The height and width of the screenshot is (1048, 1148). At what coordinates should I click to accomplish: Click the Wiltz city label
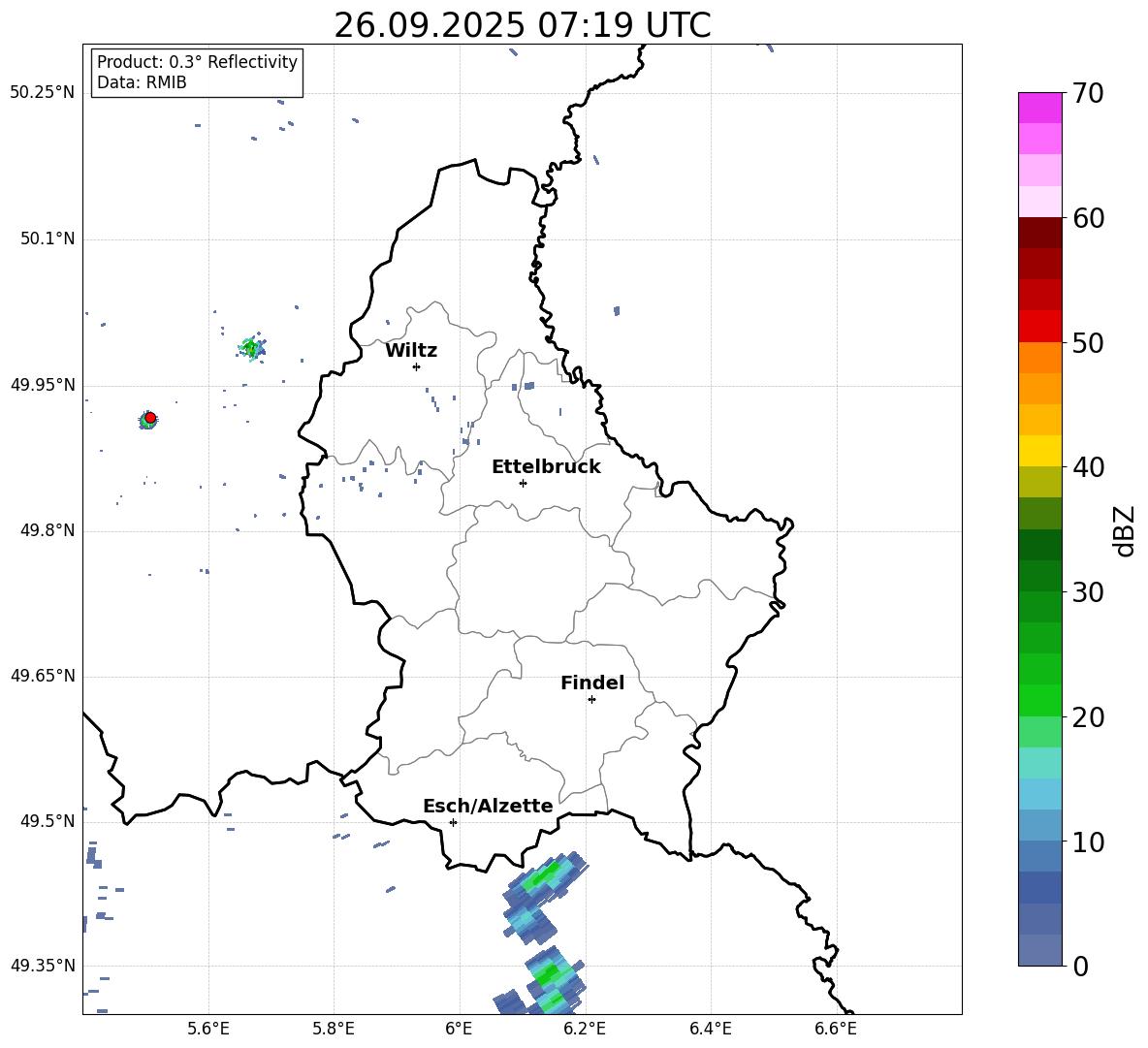[x=411, y=351]
